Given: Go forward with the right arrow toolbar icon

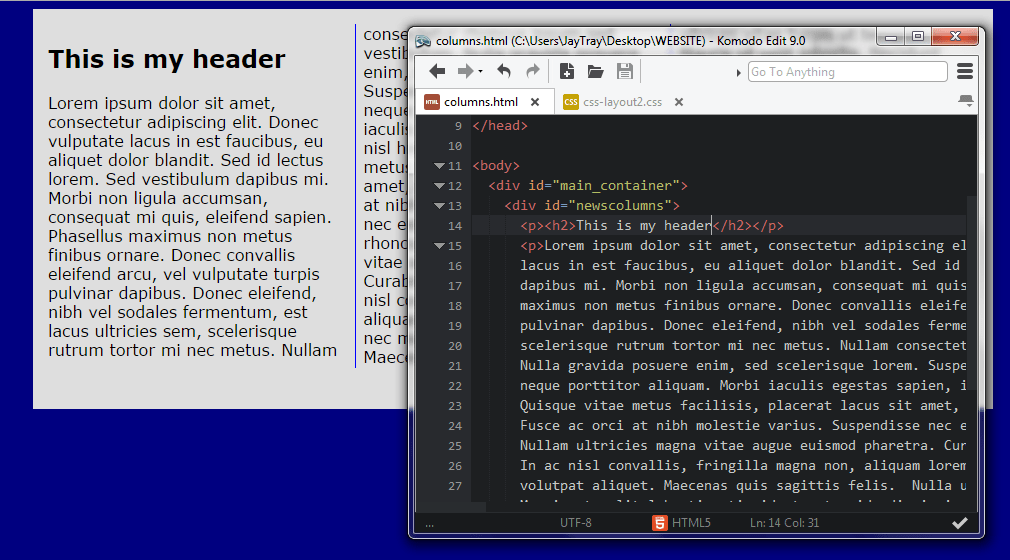Looking at the screenshot, I should [x=465, y=72].
